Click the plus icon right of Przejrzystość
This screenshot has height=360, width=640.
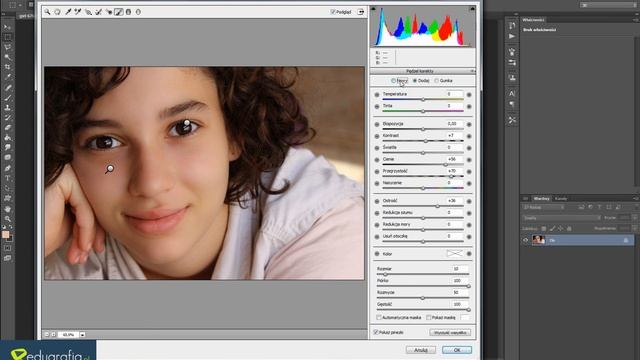(x=469, y=171)
